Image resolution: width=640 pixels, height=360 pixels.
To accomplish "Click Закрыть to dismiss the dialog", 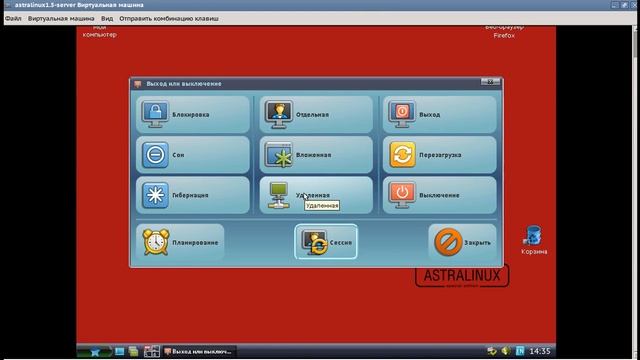I will [462, 242].
